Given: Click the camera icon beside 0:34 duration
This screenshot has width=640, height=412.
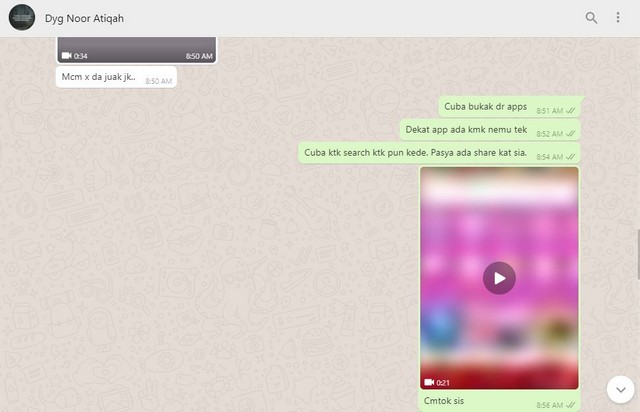Looking at the screenshot, I should point(66,56).
